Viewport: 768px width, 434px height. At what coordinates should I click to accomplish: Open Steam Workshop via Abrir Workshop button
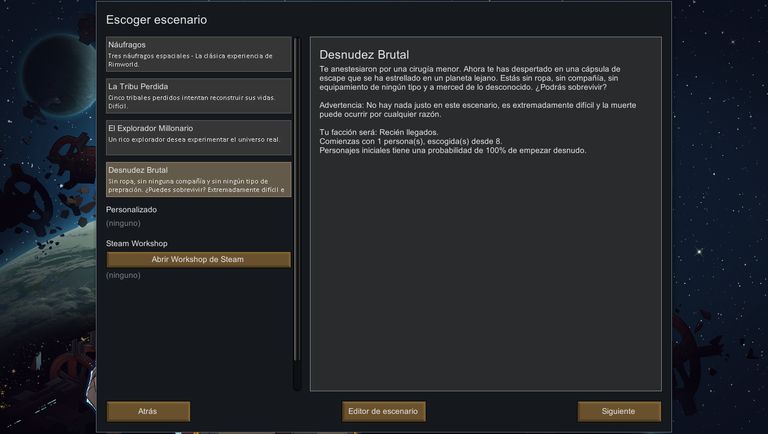click(198, 260)
